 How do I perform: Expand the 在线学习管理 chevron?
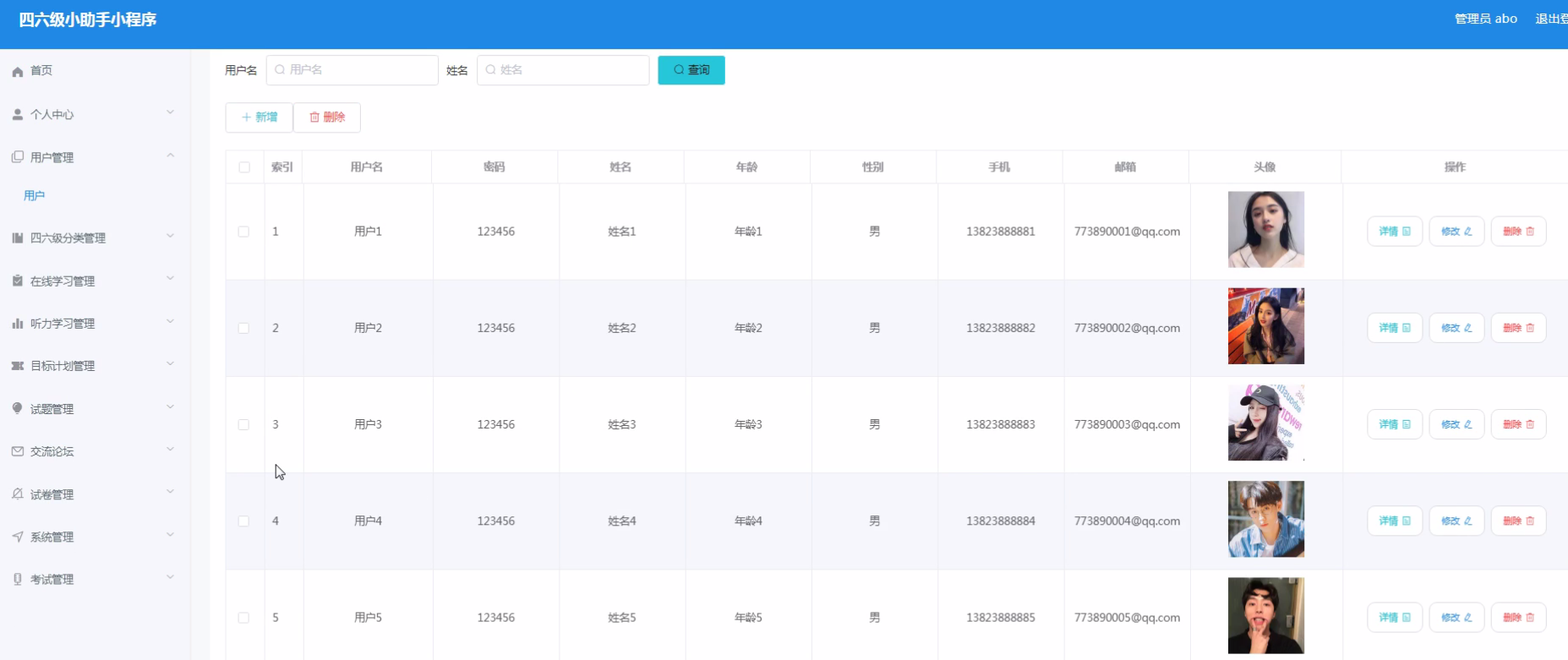pos(171,279)
